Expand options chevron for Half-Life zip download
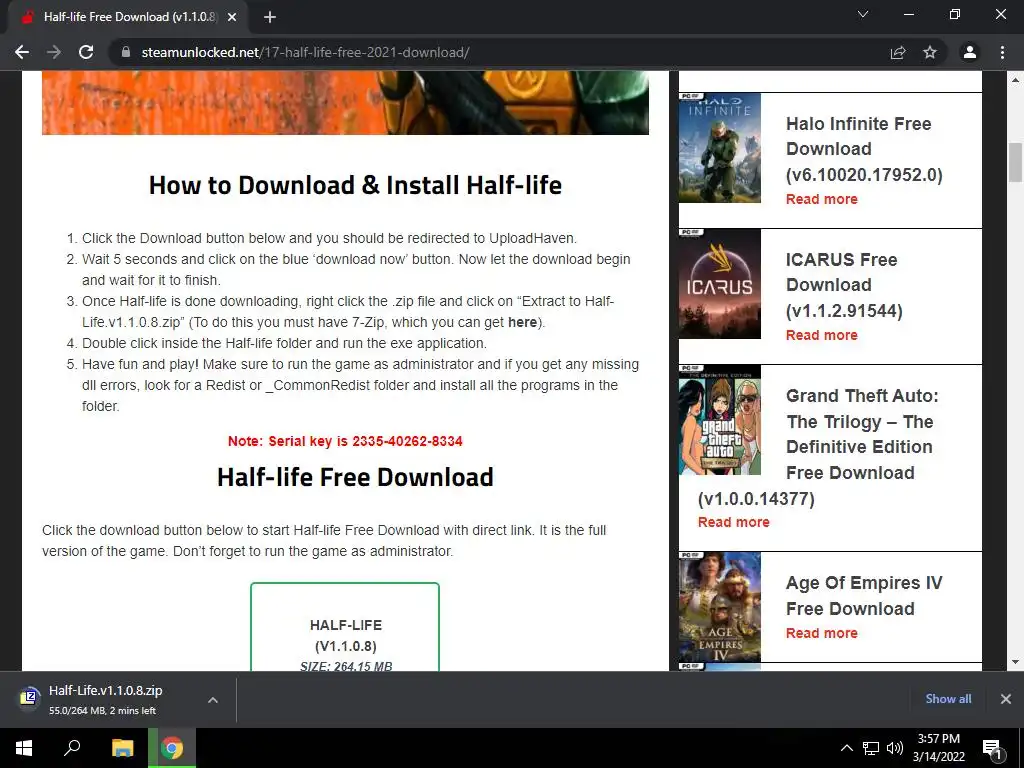The height and width of the screenshot is (768, 1024). [213, 699]
